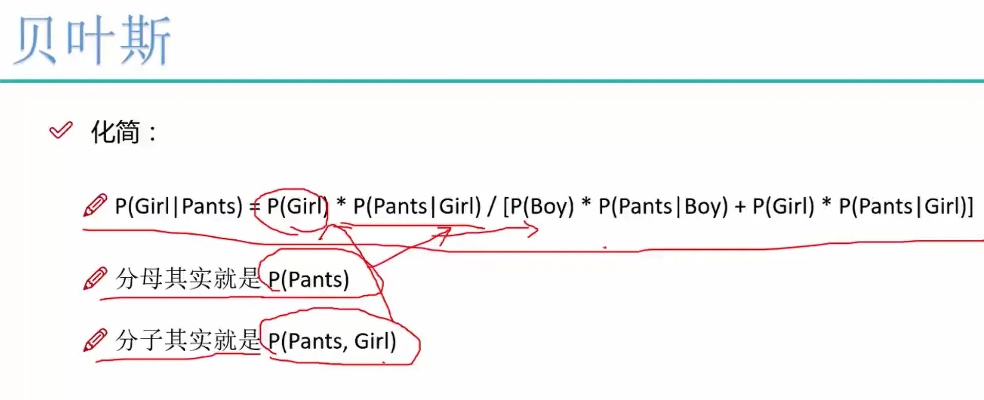This screenshot has width=984, height=400.
Task: Click the pencil icon before P(Girl|Pants)
Action: [96, 206]
